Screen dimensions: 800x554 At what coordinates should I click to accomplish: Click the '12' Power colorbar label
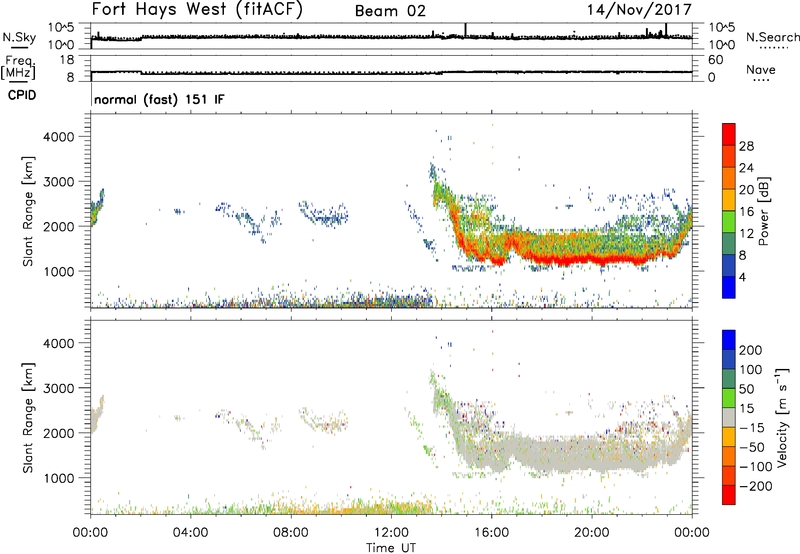click(746, 234)
